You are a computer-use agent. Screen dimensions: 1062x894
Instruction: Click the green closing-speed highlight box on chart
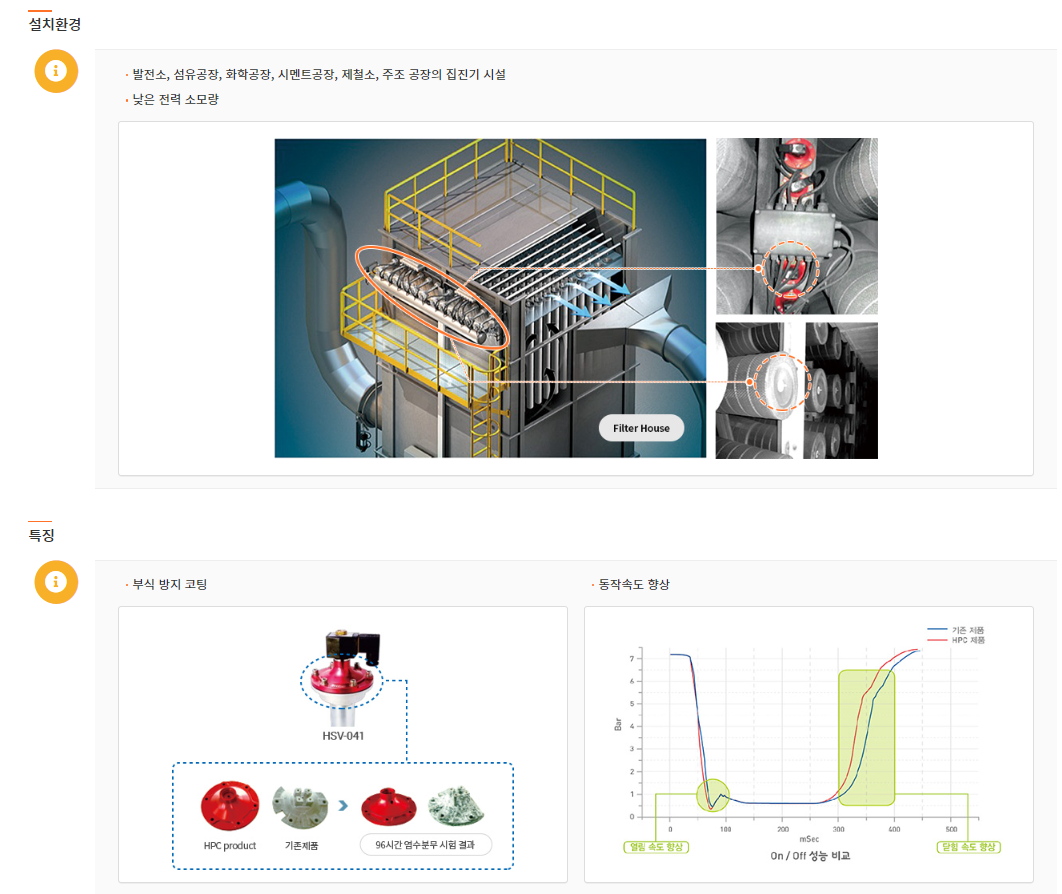coord(866,738)
